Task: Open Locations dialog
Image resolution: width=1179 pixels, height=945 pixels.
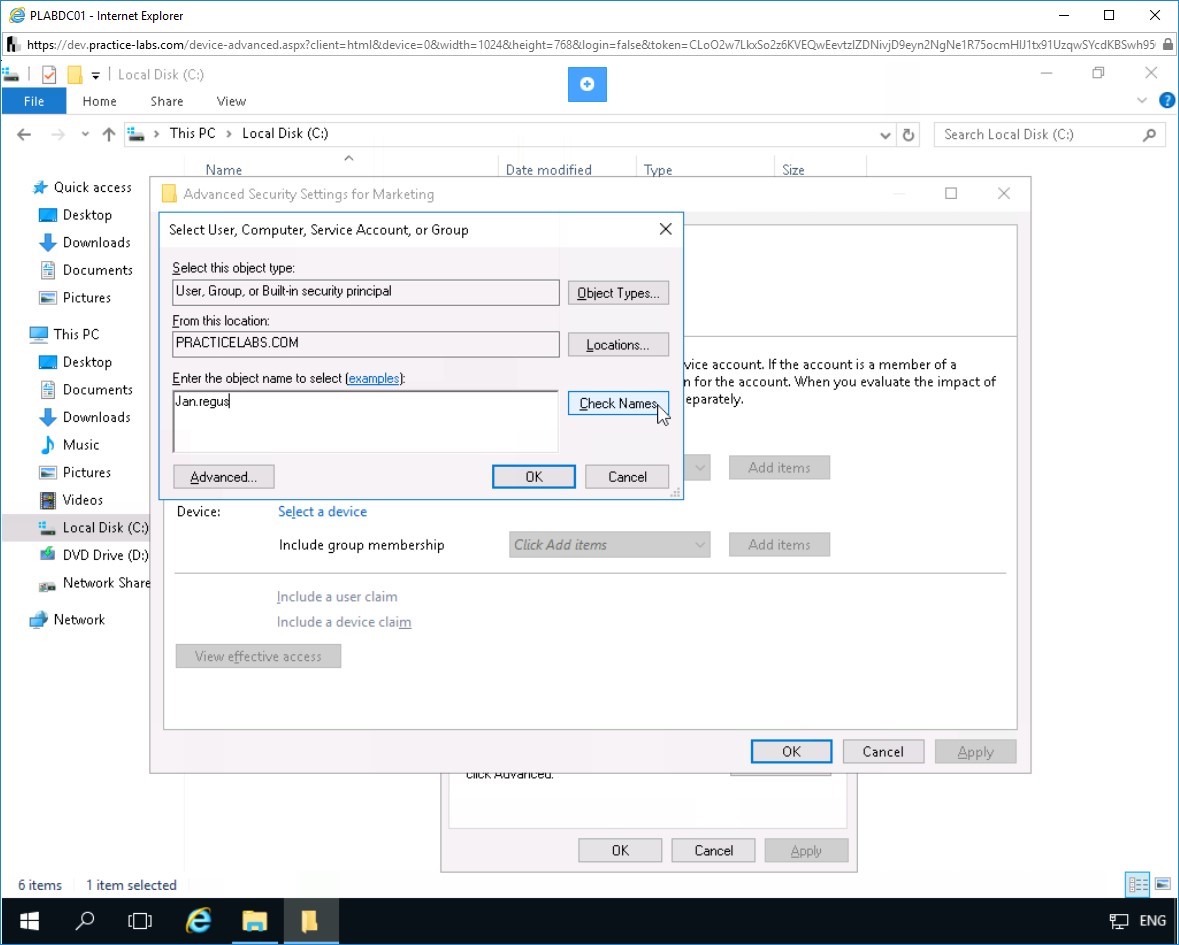Action: [x=617, y=345]
